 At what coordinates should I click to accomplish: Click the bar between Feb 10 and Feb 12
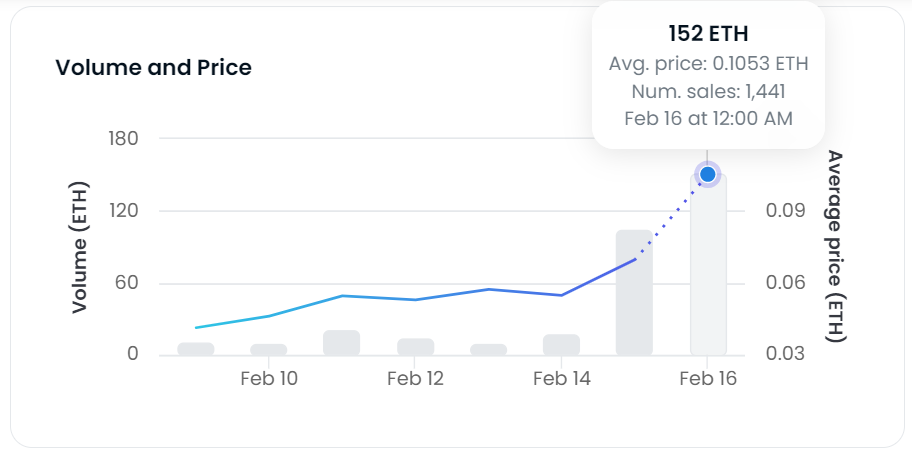(x=342, y=342)
